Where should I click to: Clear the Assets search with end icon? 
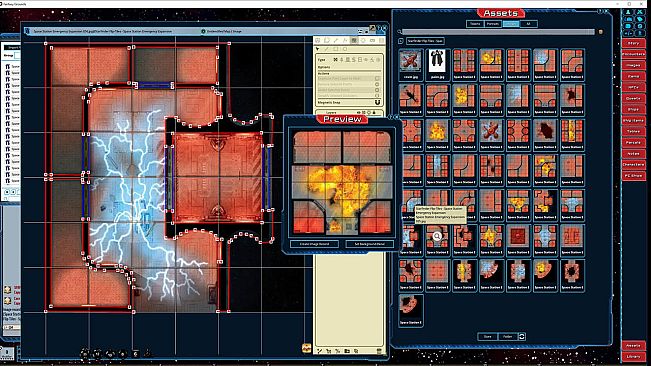point(600,32)
